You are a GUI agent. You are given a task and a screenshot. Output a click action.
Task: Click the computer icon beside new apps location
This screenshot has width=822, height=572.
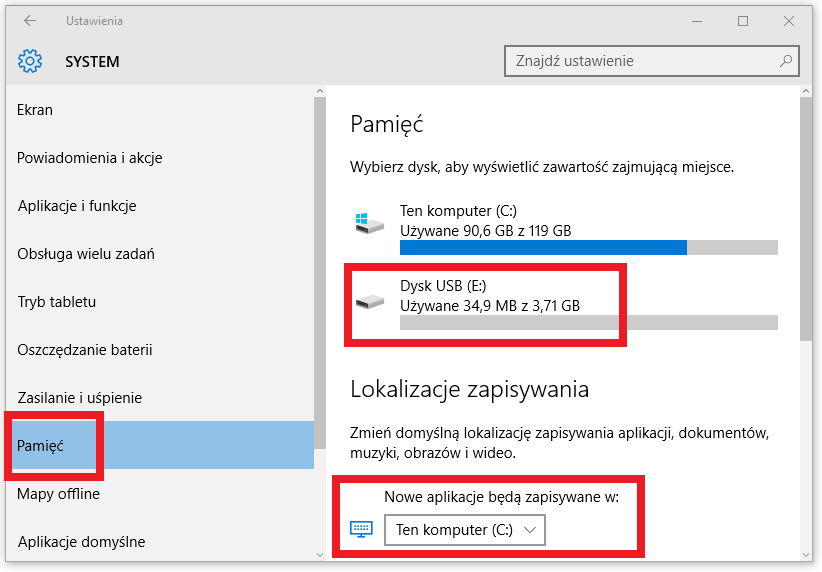point(361,529)
